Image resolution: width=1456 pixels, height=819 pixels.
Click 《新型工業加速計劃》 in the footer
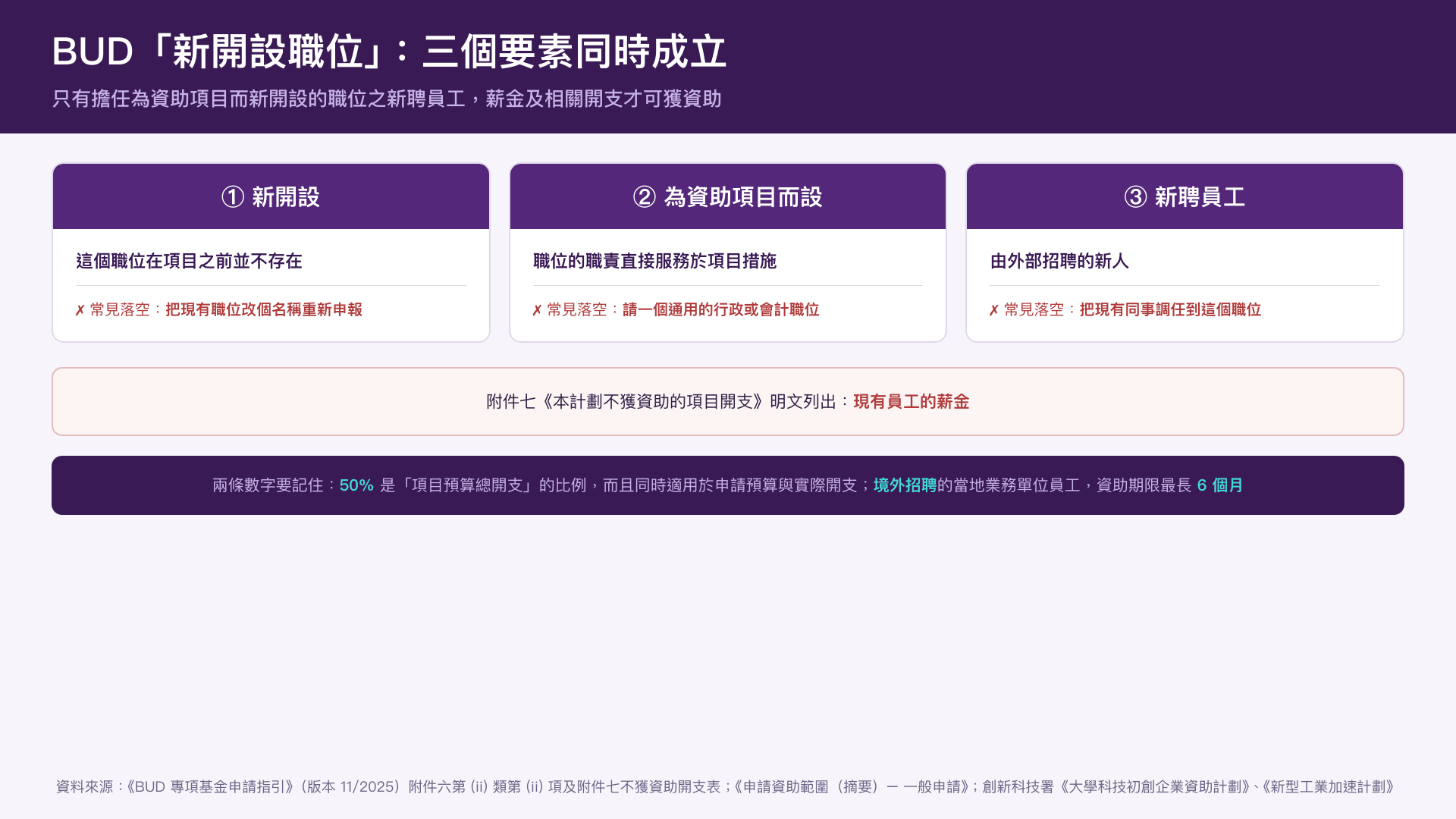[1328, 787]
